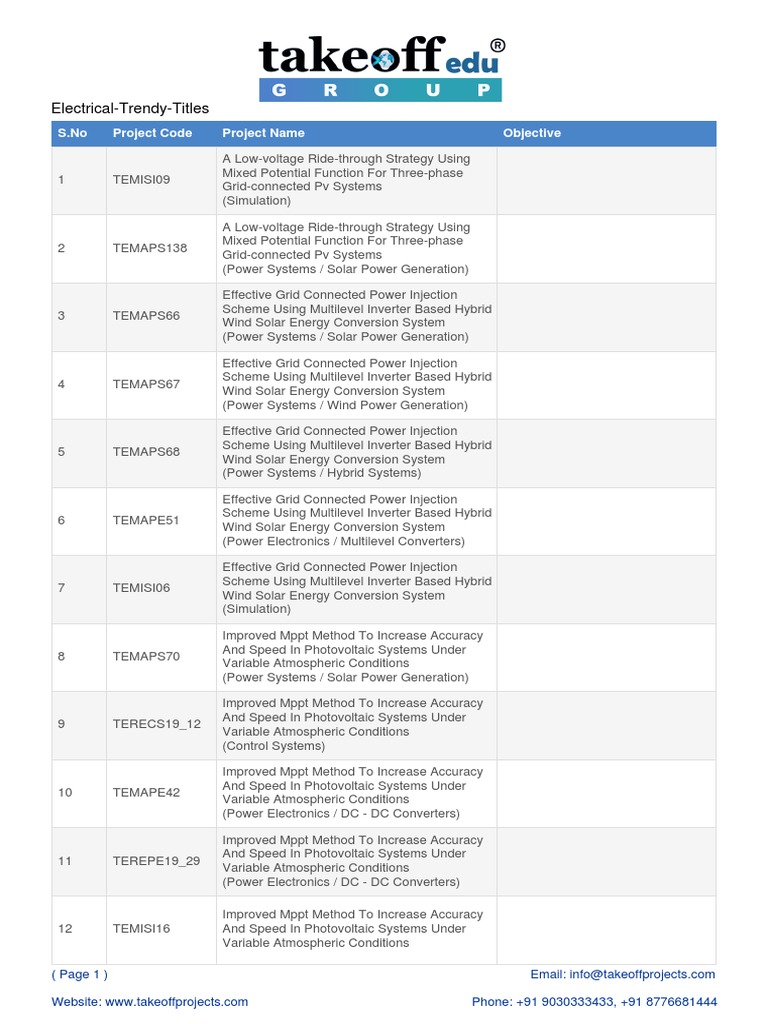Click the Objective column header

(532, 133)
